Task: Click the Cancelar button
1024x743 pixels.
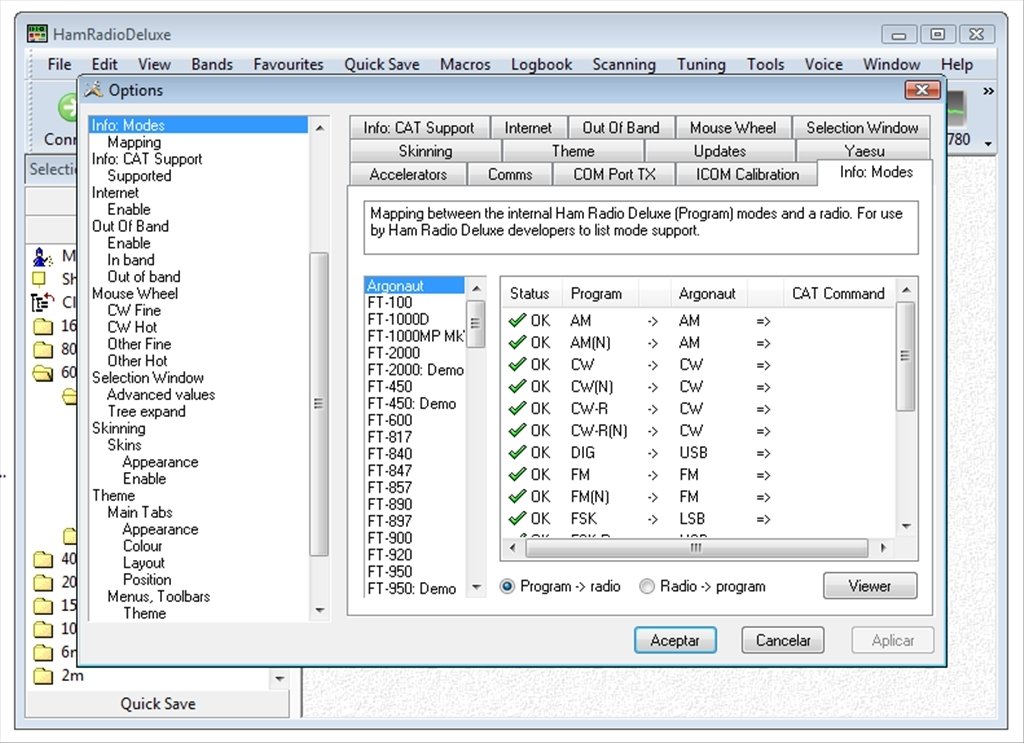Action: 782,640
